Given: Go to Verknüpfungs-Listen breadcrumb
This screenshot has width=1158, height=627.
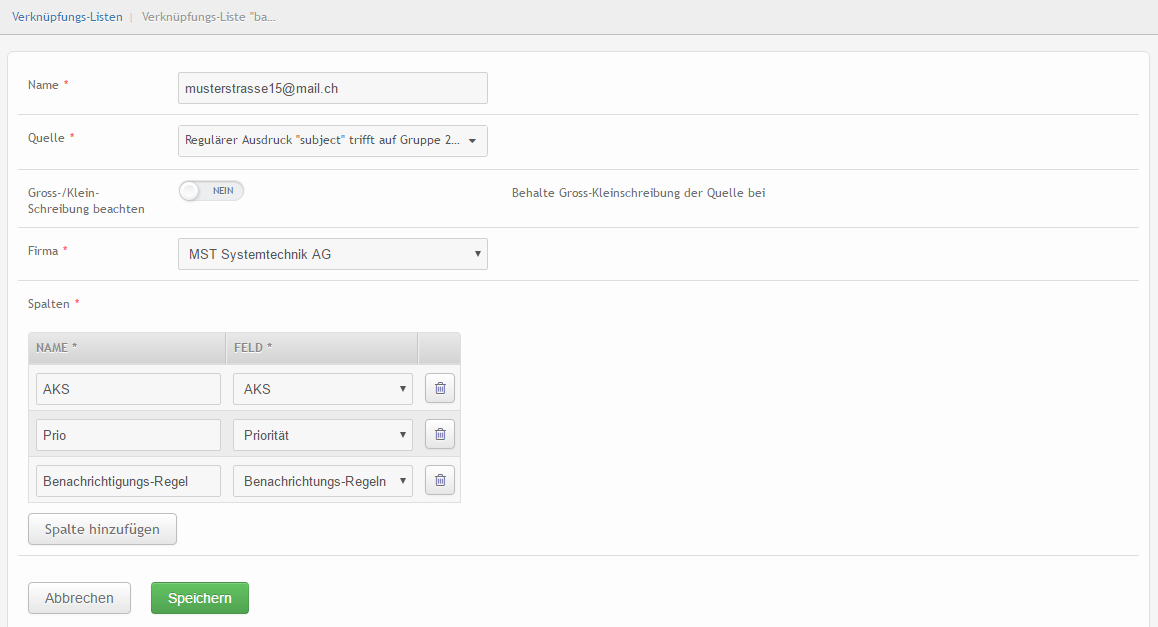Looking at the screenshot, I should 67,17.
